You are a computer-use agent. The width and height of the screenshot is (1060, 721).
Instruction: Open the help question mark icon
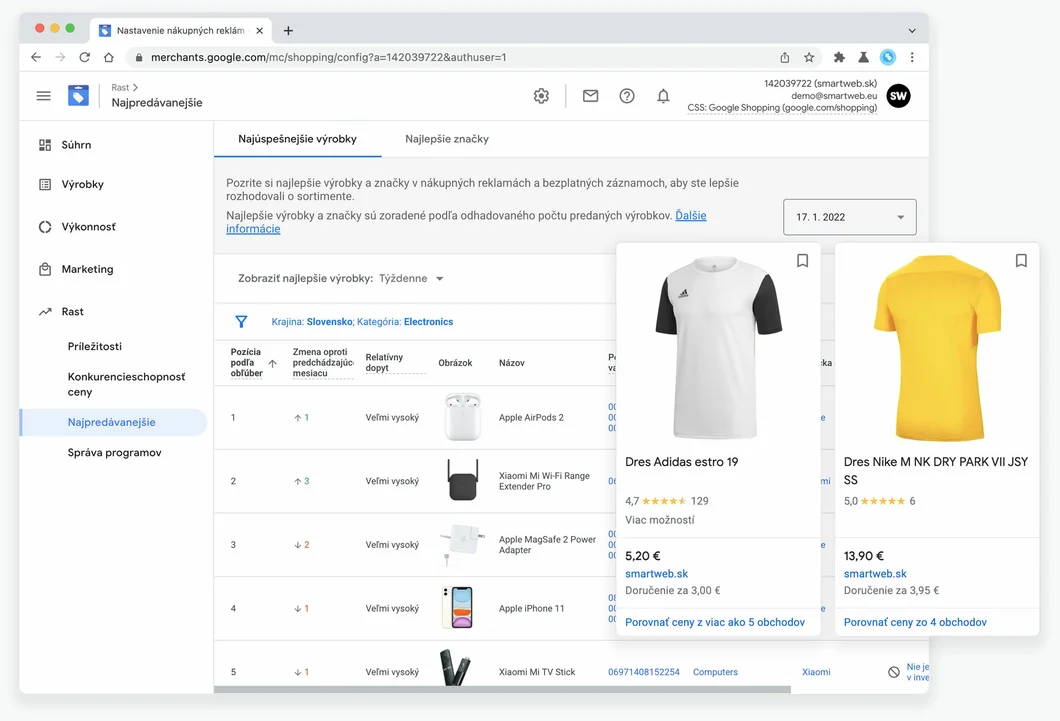627,96
